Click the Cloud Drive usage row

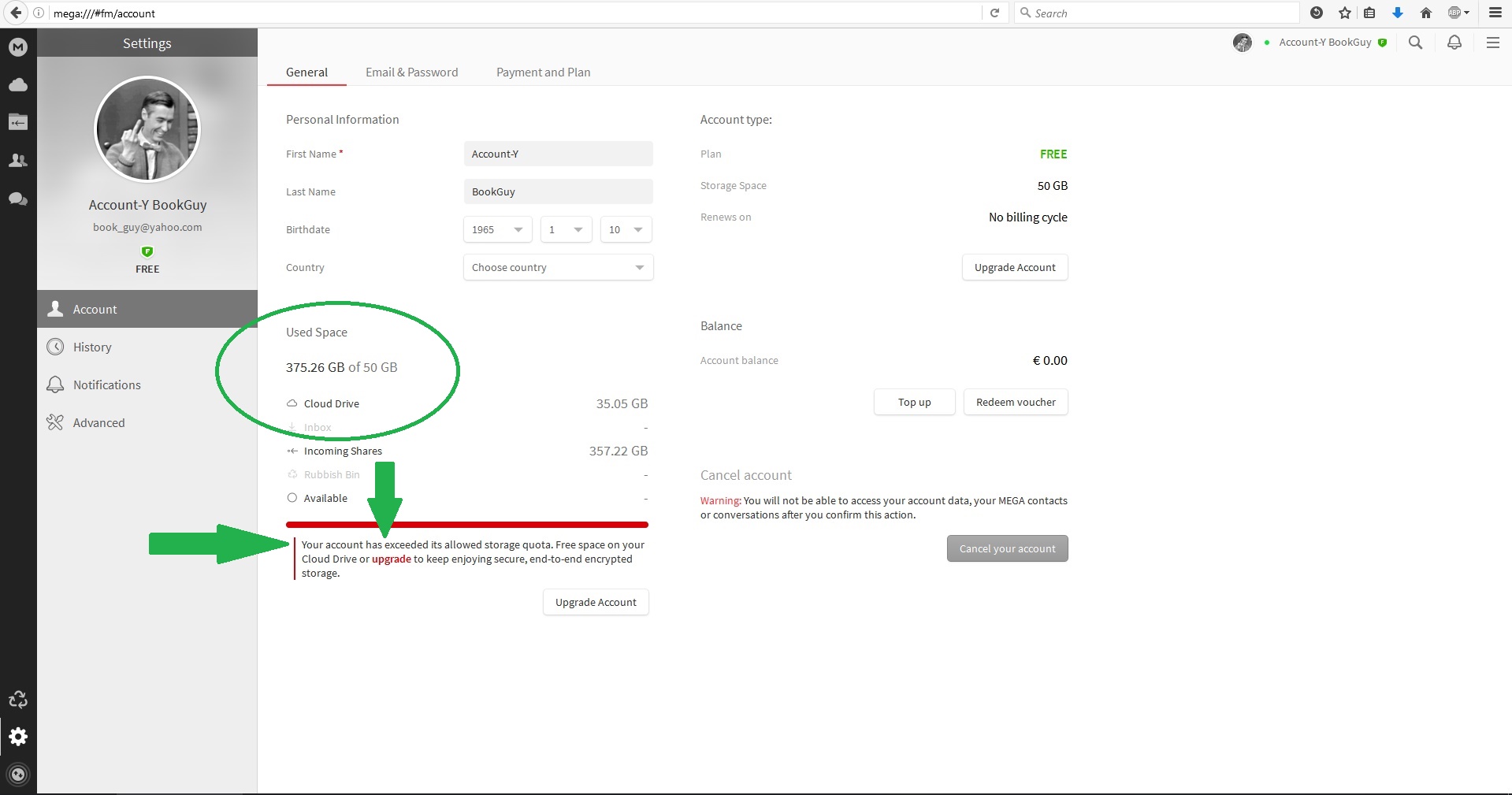(467, 403)
